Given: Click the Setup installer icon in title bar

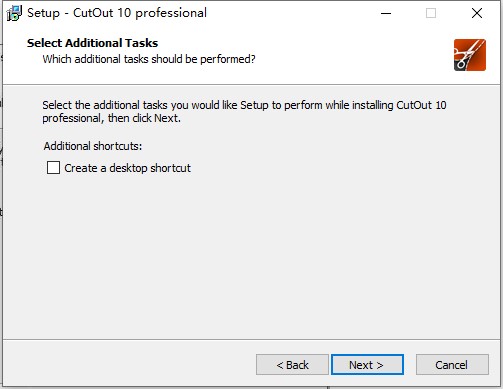Looking at the screenshot, I should click(14, 13).
